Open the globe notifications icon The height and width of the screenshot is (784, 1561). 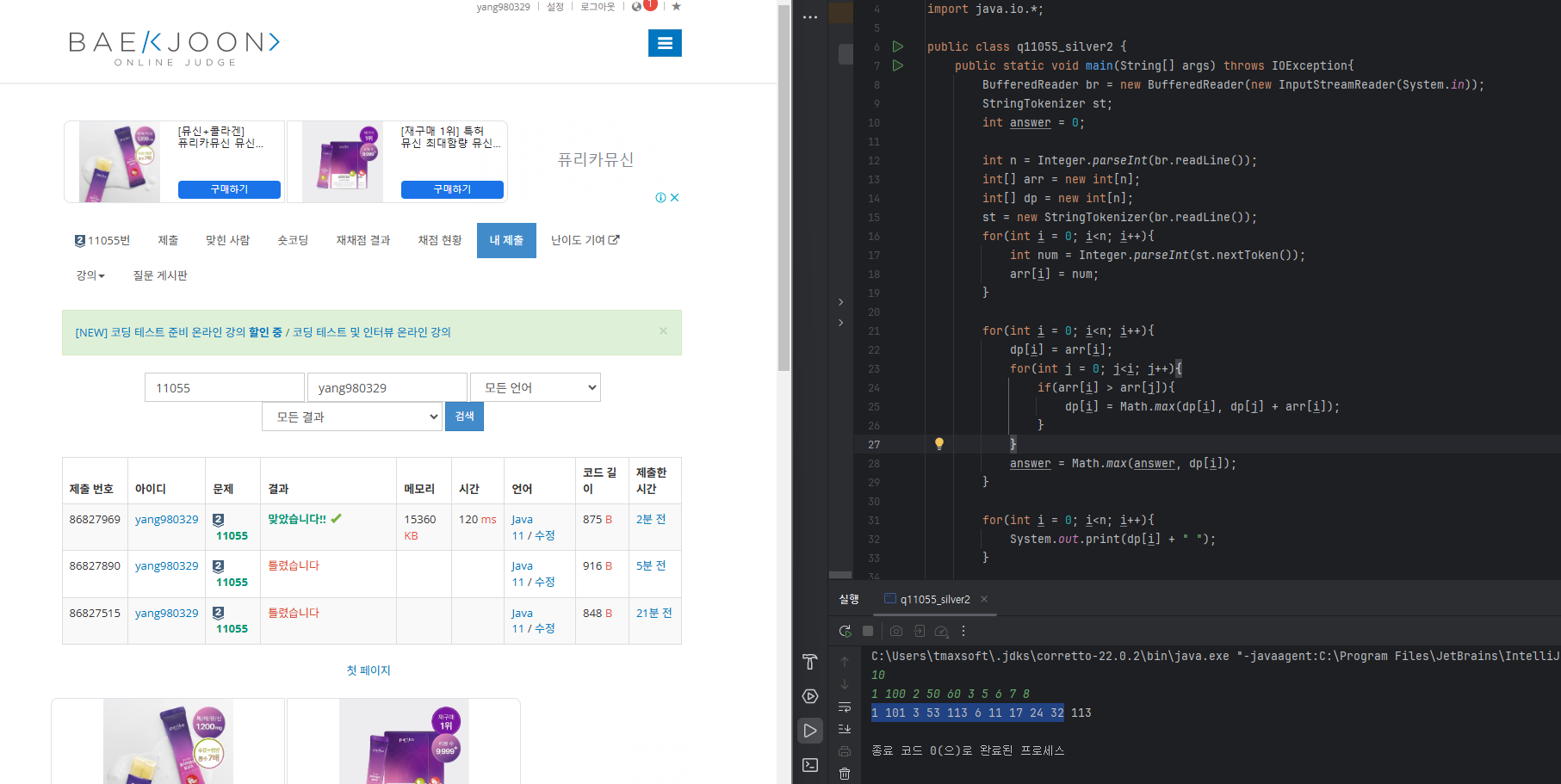[x=637, y=6]
